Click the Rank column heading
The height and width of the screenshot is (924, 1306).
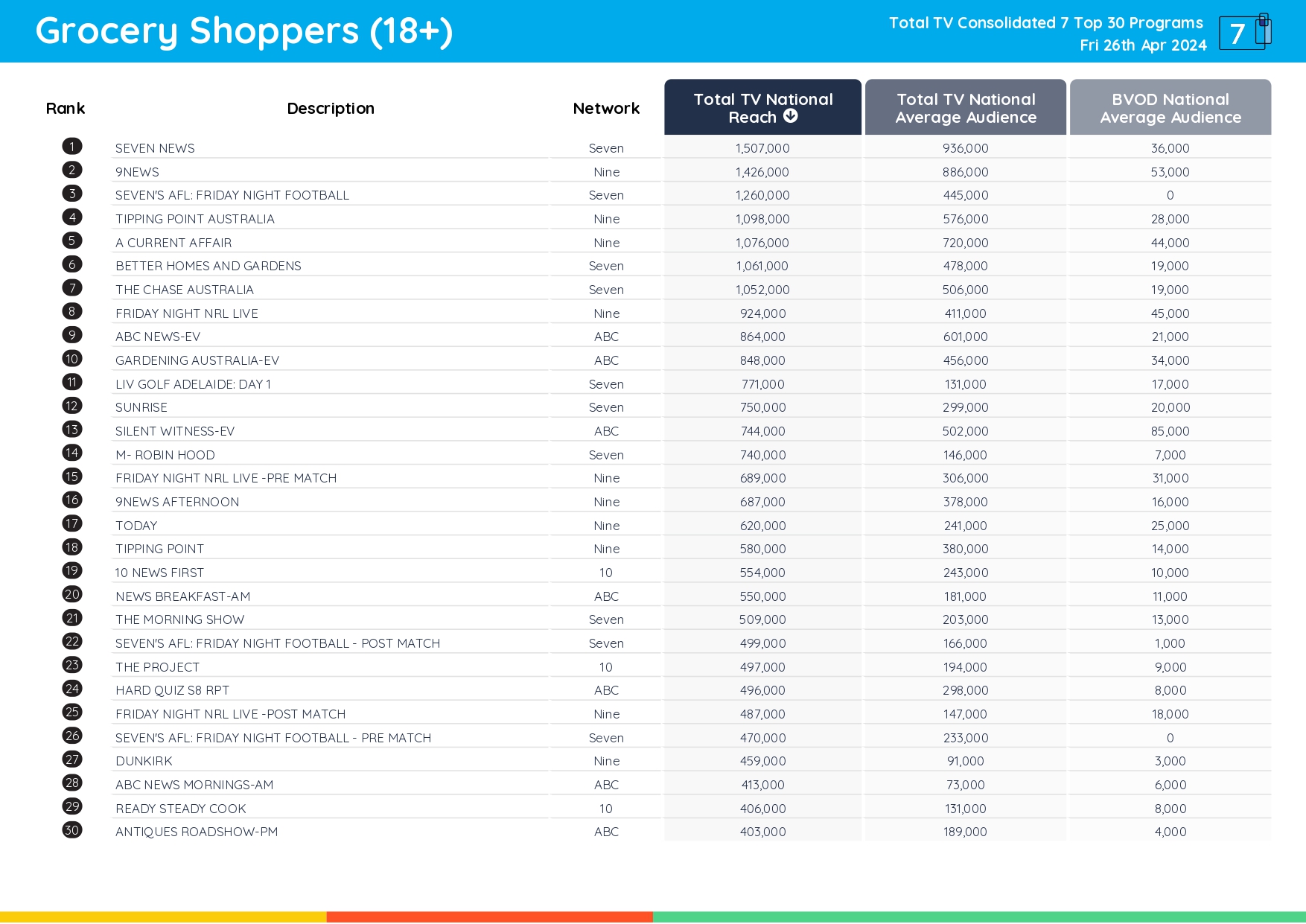66,109
